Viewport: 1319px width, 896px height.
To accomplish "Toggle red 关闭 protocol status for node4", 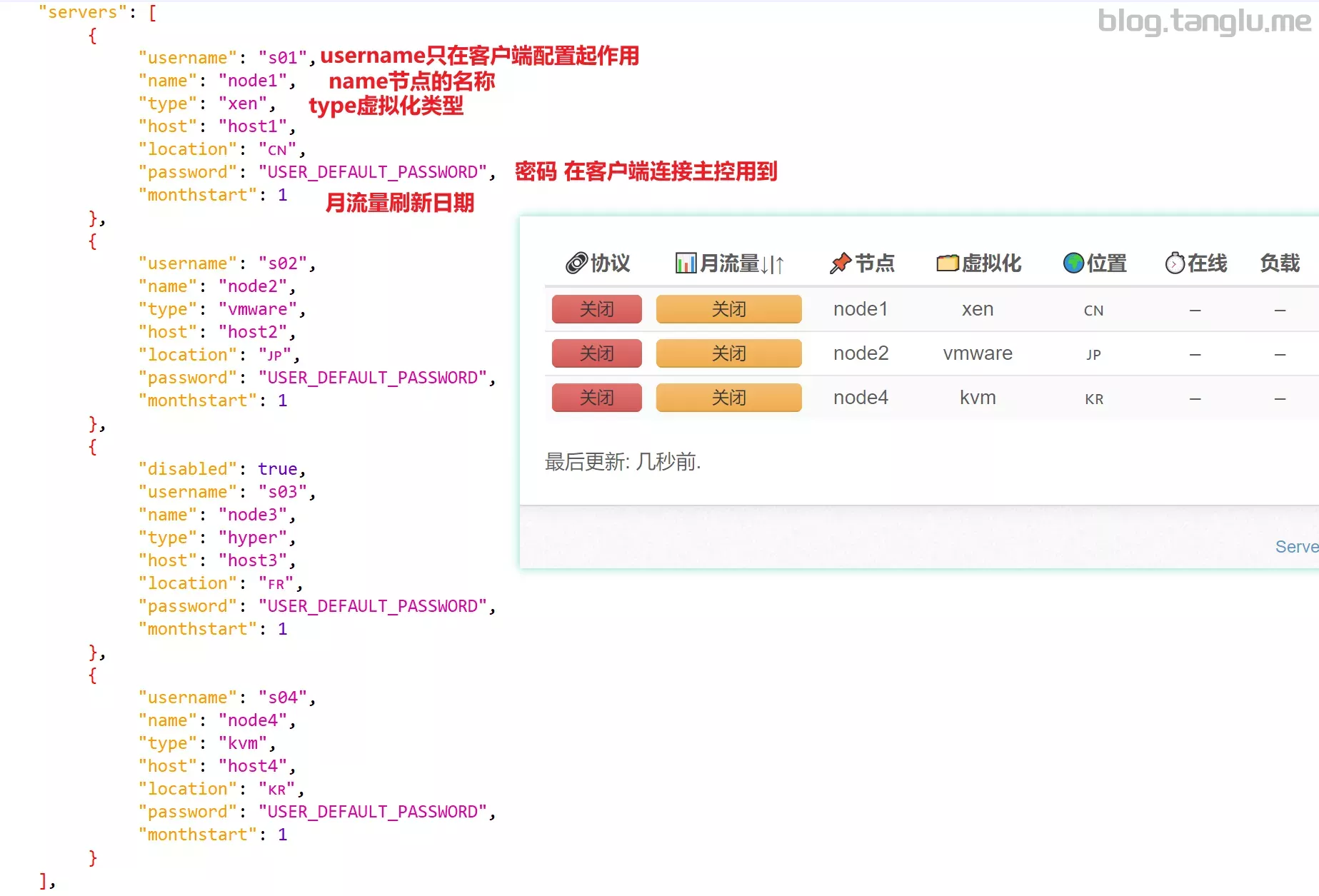I will point(596,398).
